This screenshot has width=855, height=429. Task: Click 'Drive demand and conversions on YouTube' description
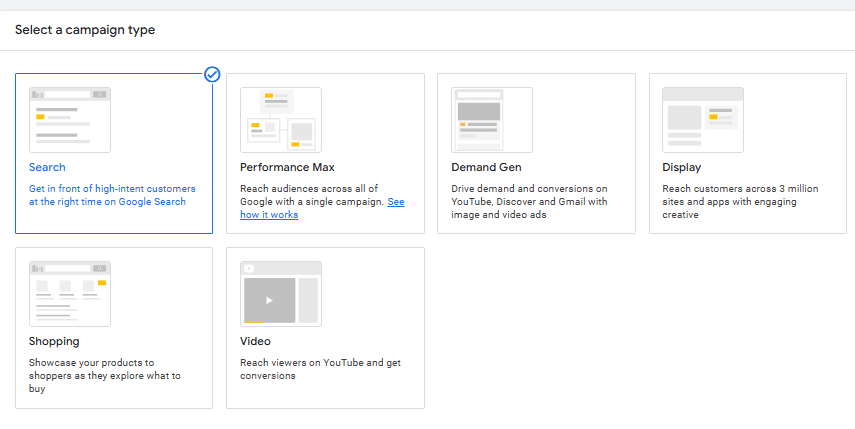click(529, 202)
